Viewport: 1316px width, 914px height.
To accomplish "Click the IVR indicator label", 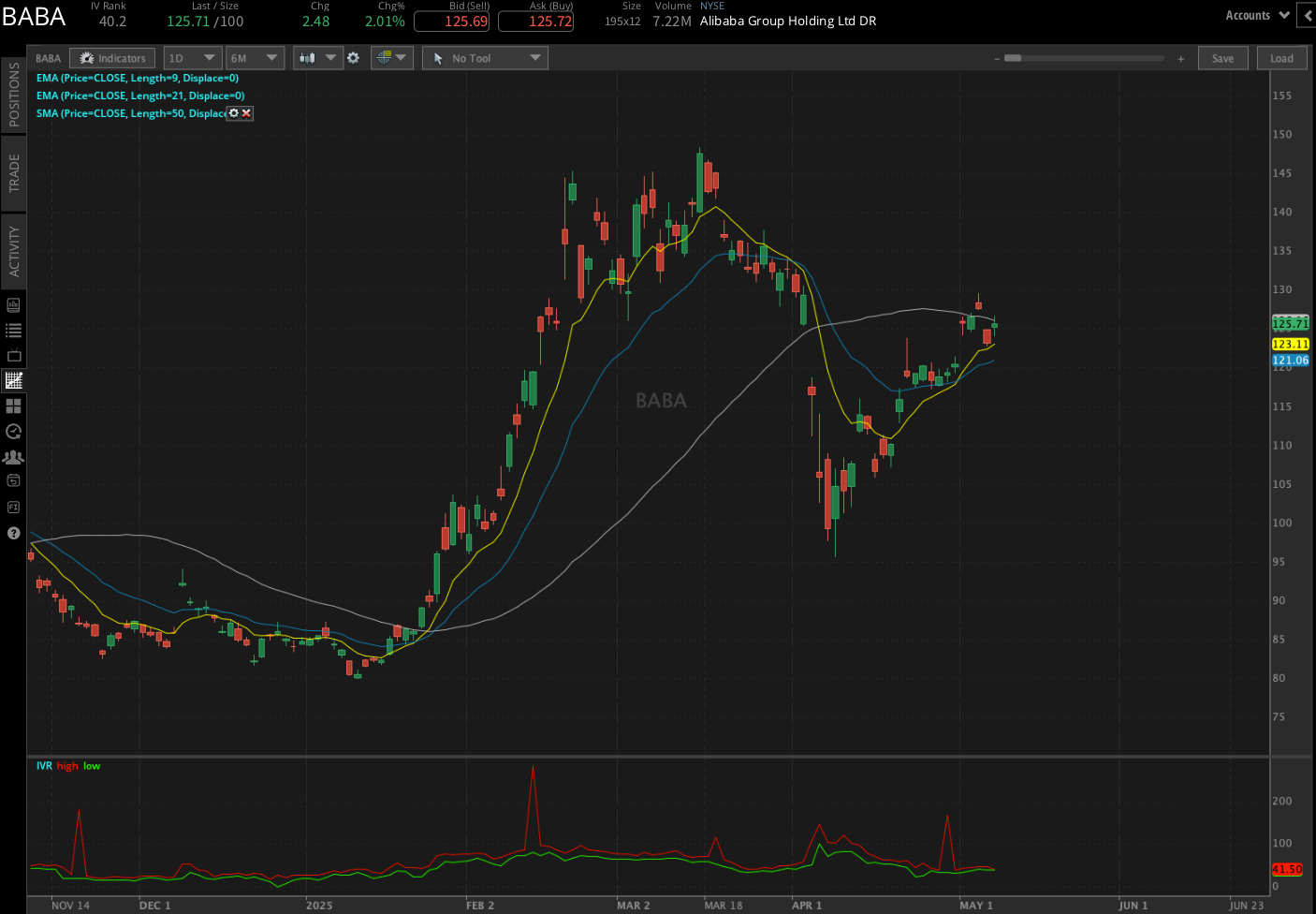I will (44, 765).
